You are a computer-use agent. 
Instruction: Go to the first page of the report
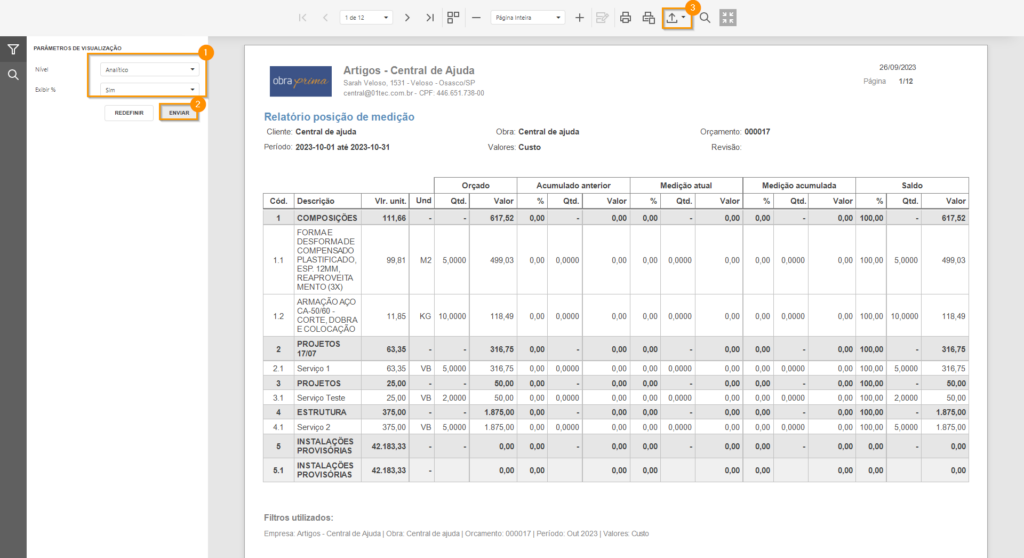pyautogui.click(x=302, y=18)
